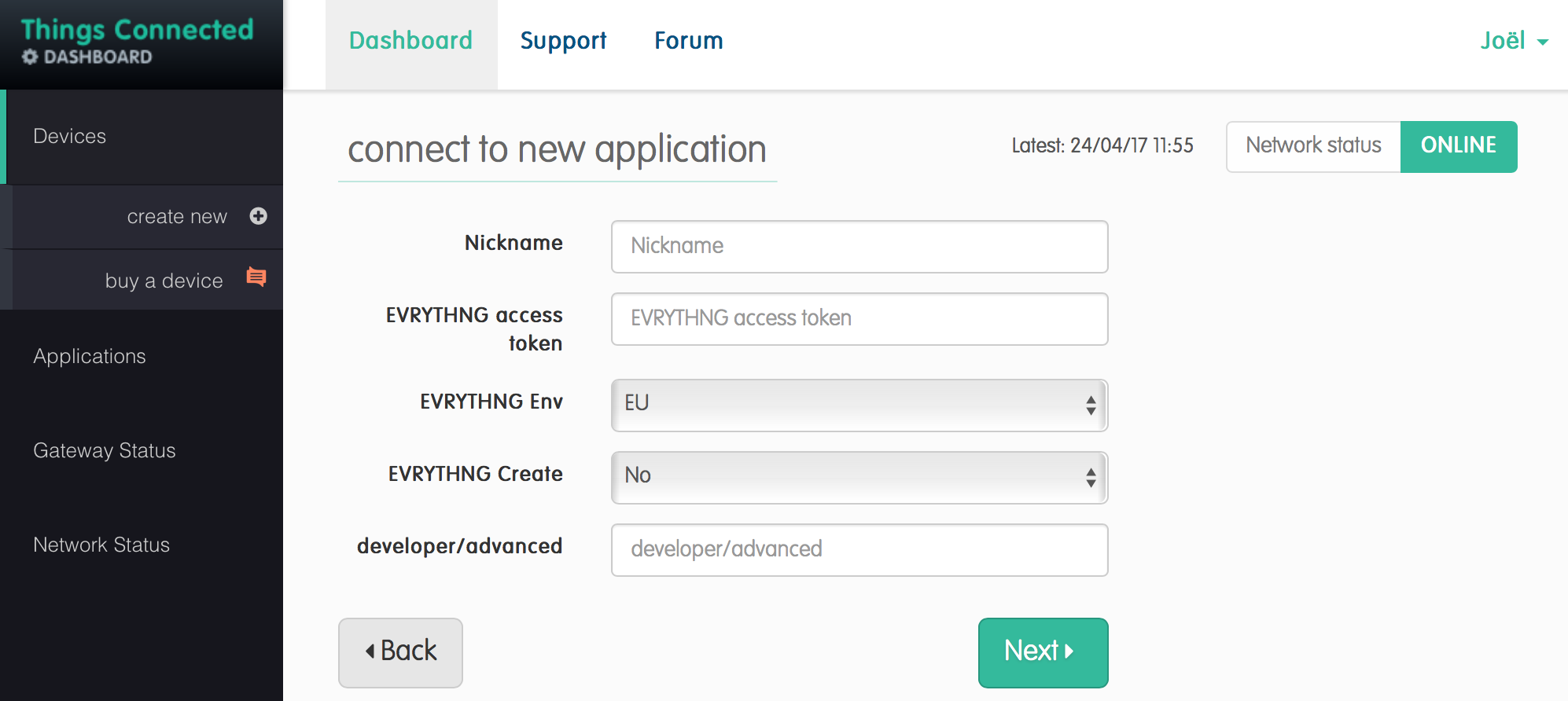The image size is (1568, 701).
Task: Click the gear icon next to DASHBOARD logo
Action: pyautogui.click(x=30, y=57)
